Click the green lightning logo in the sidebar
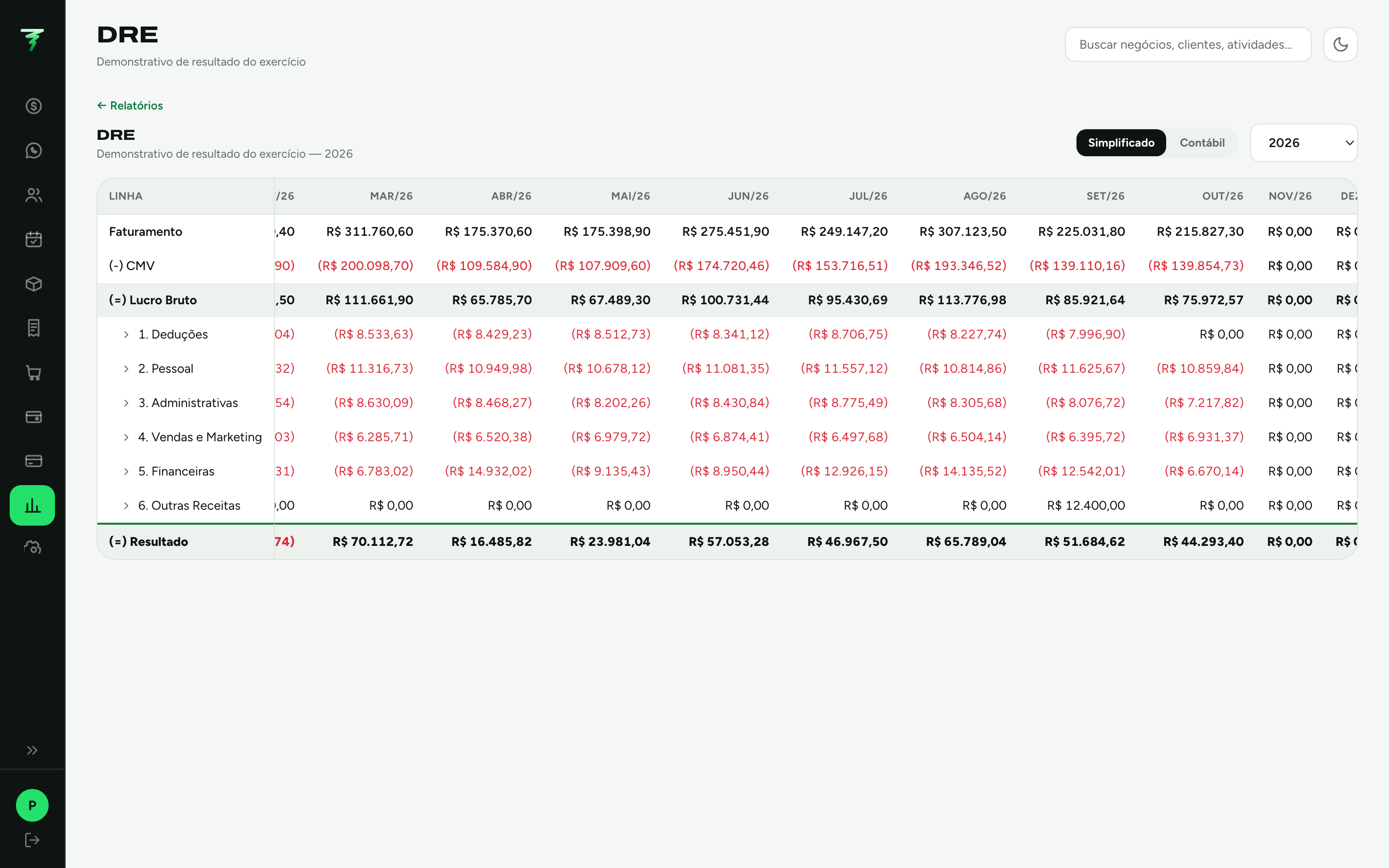The image size is (1389, 868). (32, 39)
